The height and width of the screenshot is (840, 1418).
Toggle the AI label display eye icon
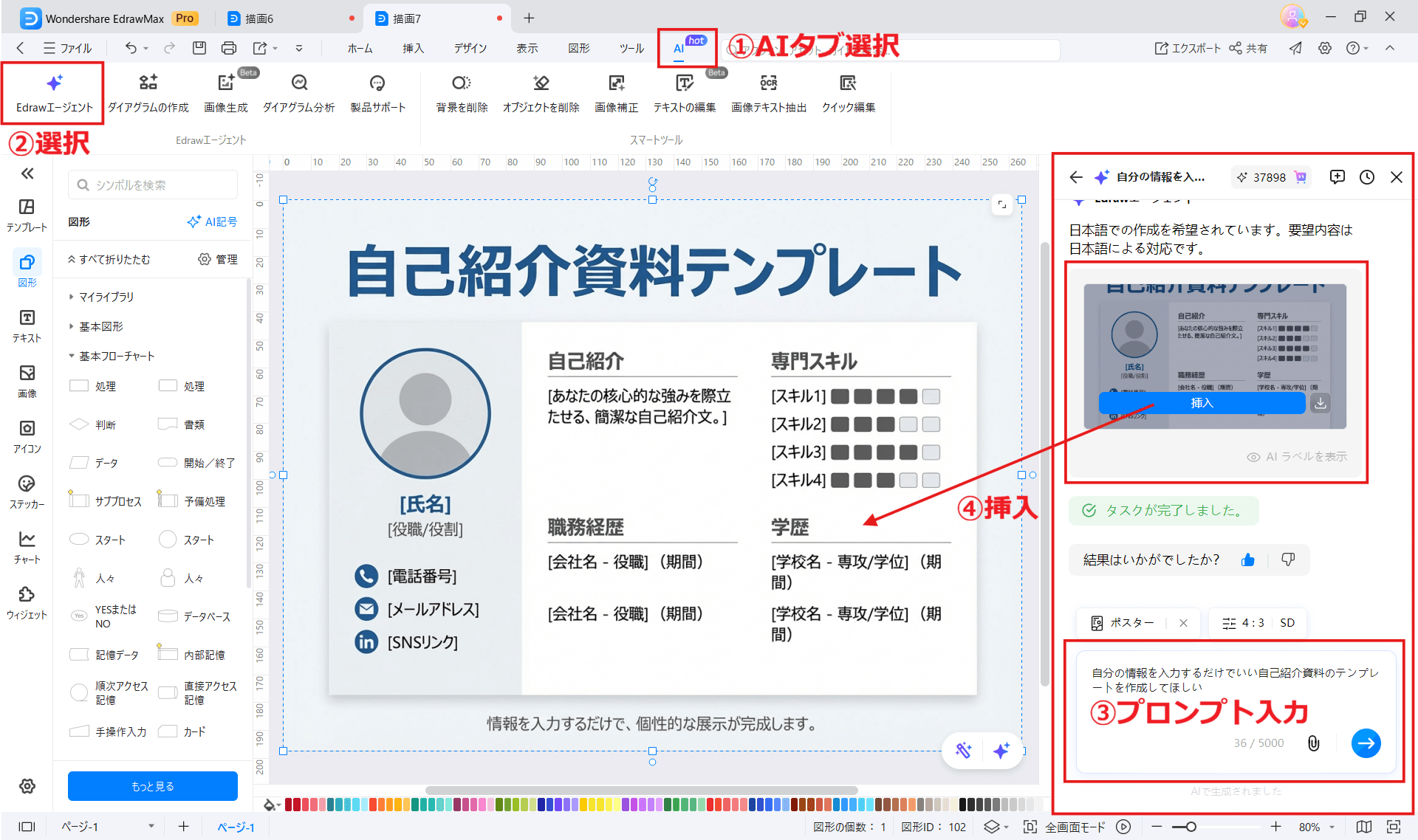coord(1253,457)
